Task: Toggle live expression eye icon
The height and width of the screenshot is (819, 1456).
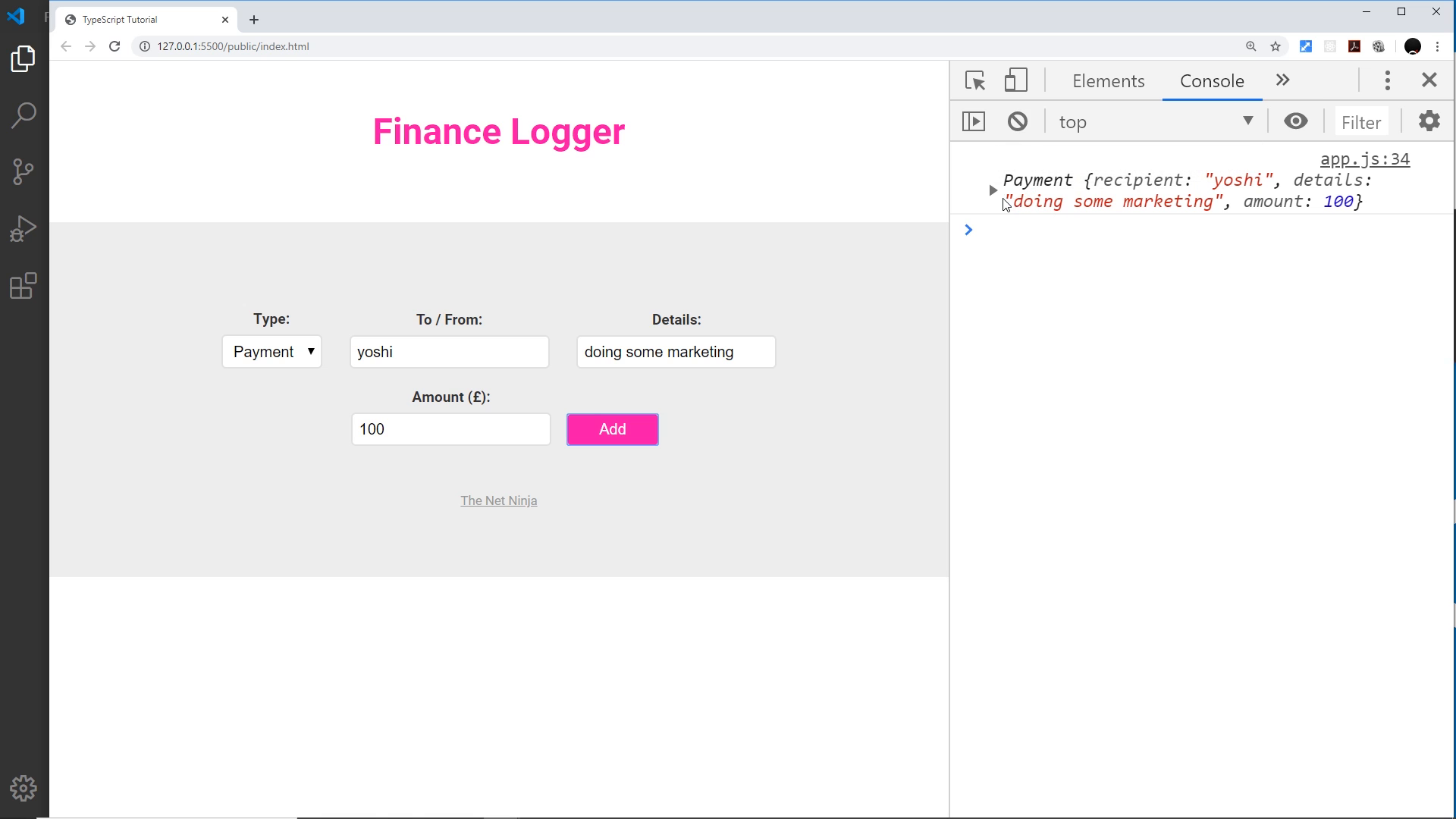Action: click(x=1296, y=121)
